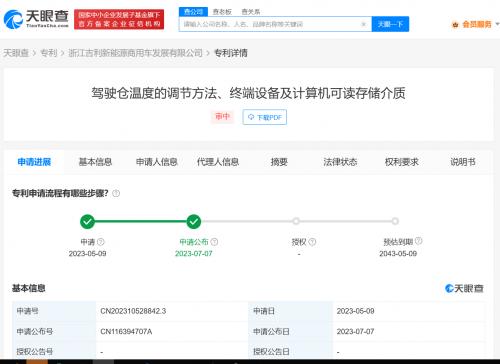Click the green checkmark on the 申请公布 step
Screen dimensions: 500x364
pos(194,222)
